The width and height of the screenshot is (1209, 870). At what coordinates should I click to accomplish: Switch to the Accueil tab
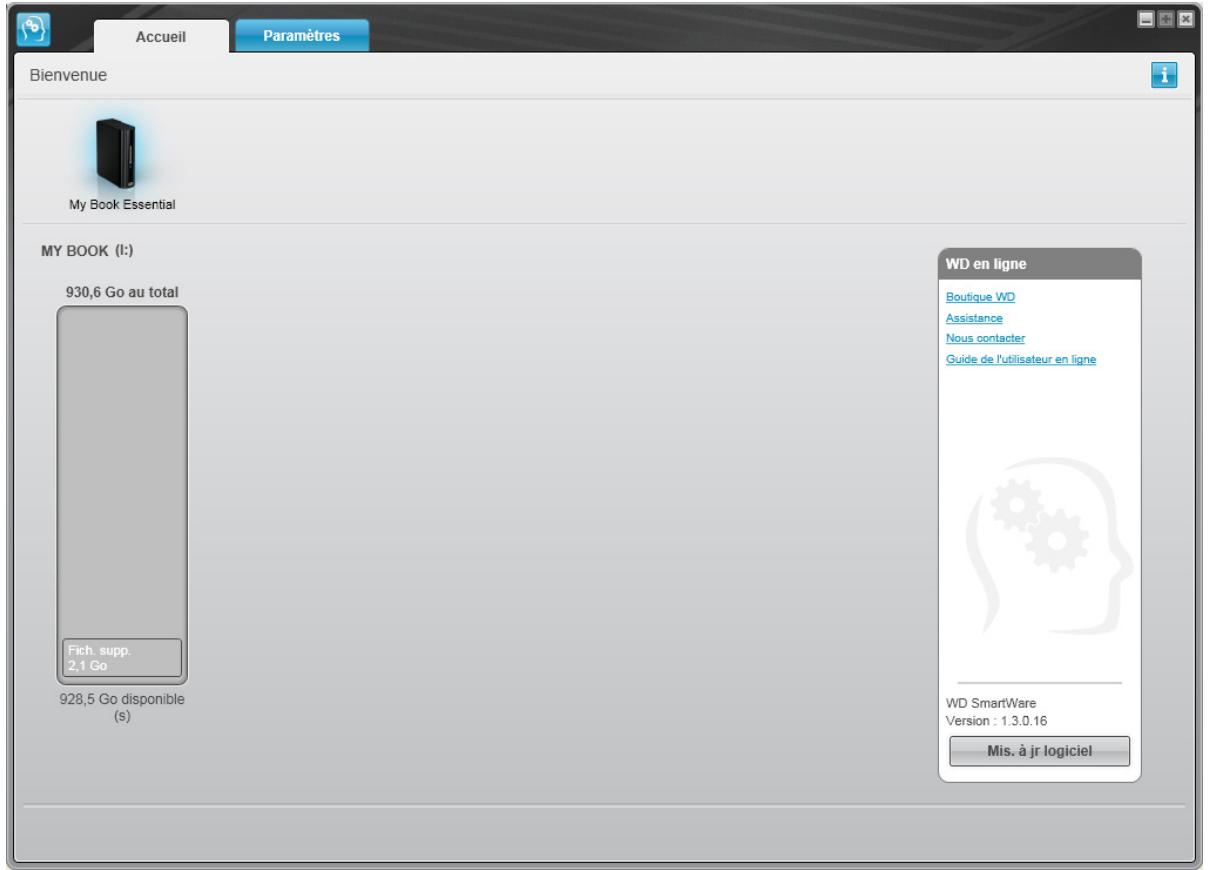click(x=160, y=37)
